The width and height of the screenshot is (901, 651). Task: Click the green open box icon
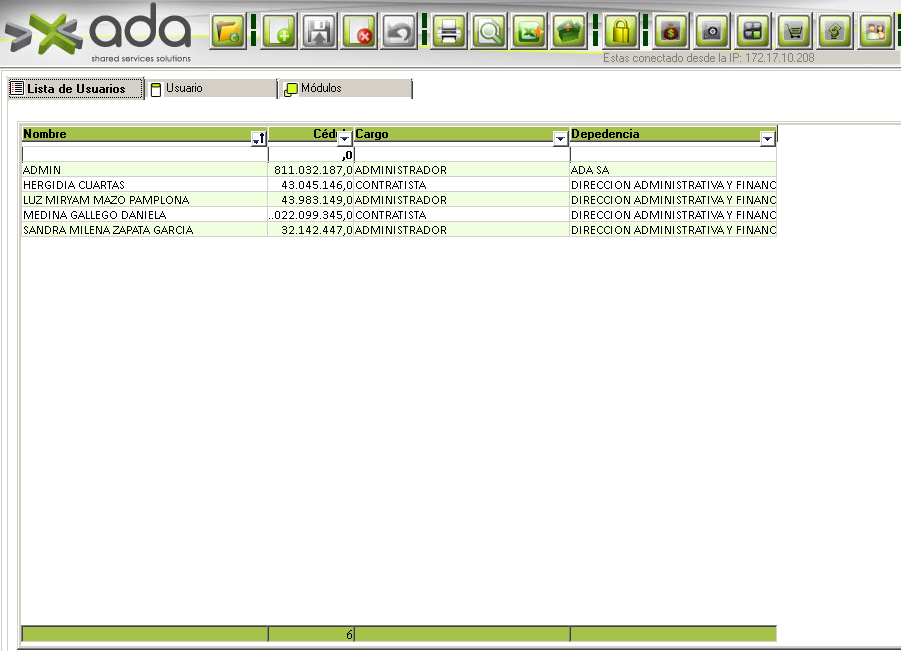pyautogui.click(x=569, y=32)
